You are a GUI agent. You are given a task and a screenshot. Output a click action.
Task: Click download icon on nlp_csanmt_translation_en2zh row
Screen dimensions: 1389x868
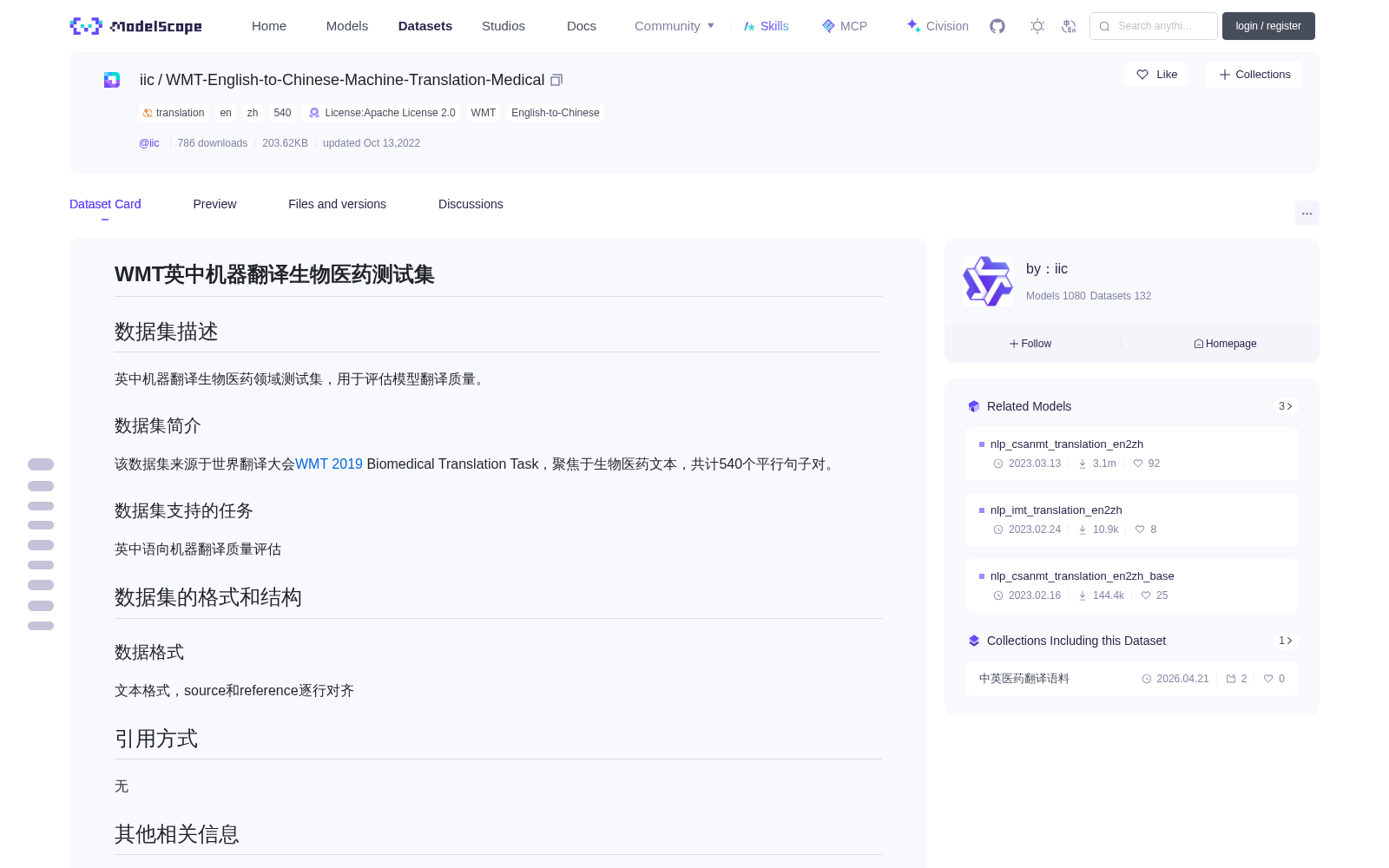pos(1083,464)
